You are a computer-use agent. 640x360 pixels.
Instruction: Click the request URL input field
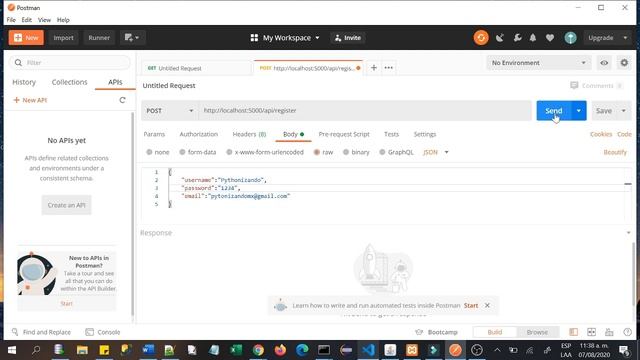[x=365, y=111]
